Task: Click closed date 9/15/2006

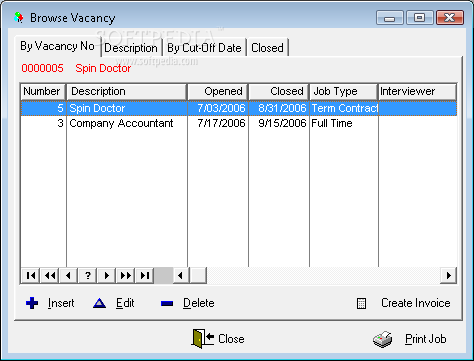Action: click(x=282, y=123)
